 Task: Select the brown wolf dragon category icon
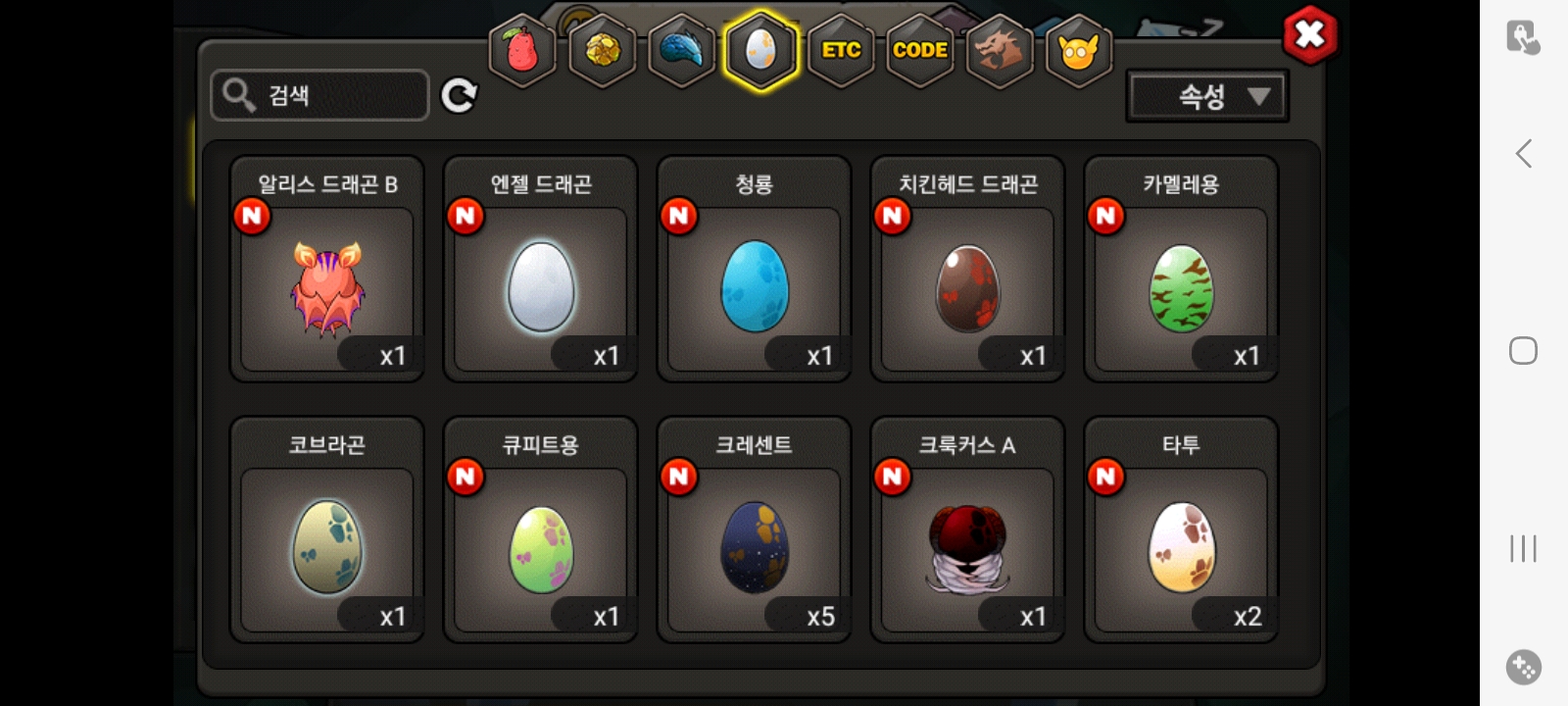(999, 50)
